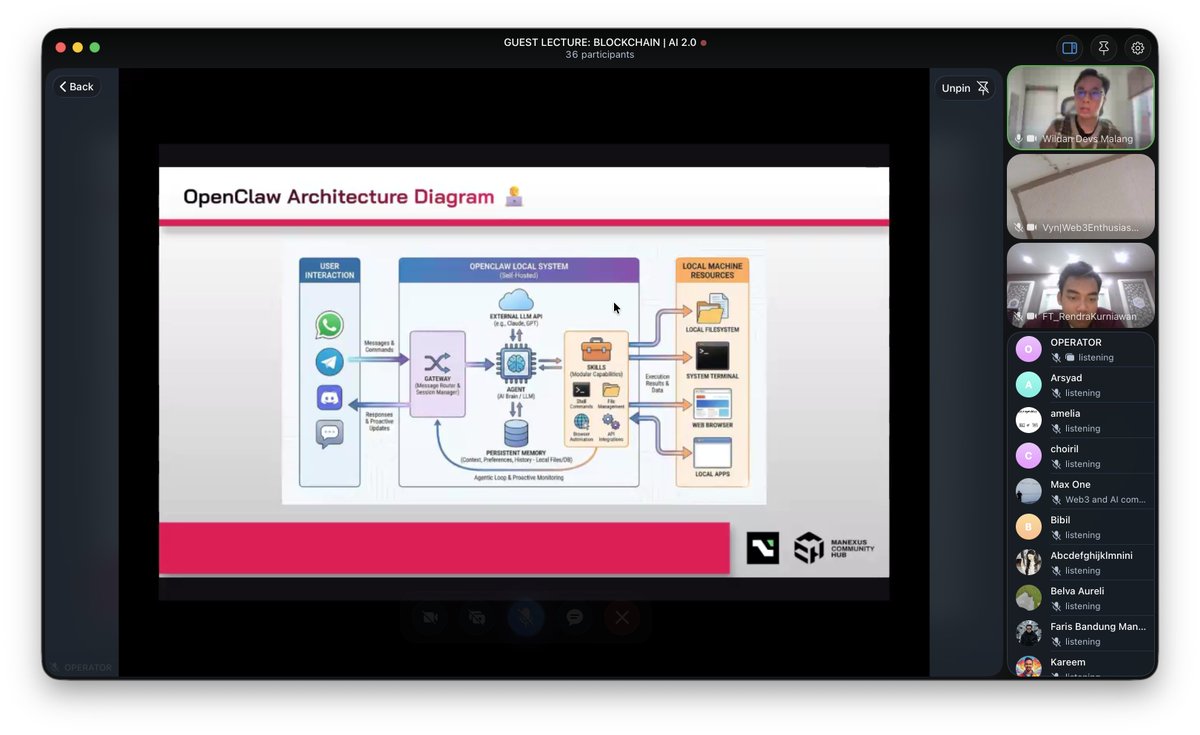Screen dimensions: 1200x735
Task: Select FT_RendraKurniawan video tile
Action: click(x=1080, y=285)
